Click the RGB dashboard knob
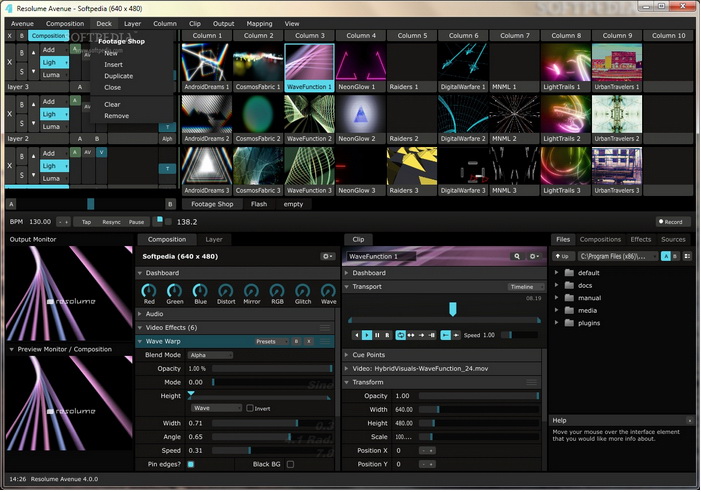 [x=277, y=291]
